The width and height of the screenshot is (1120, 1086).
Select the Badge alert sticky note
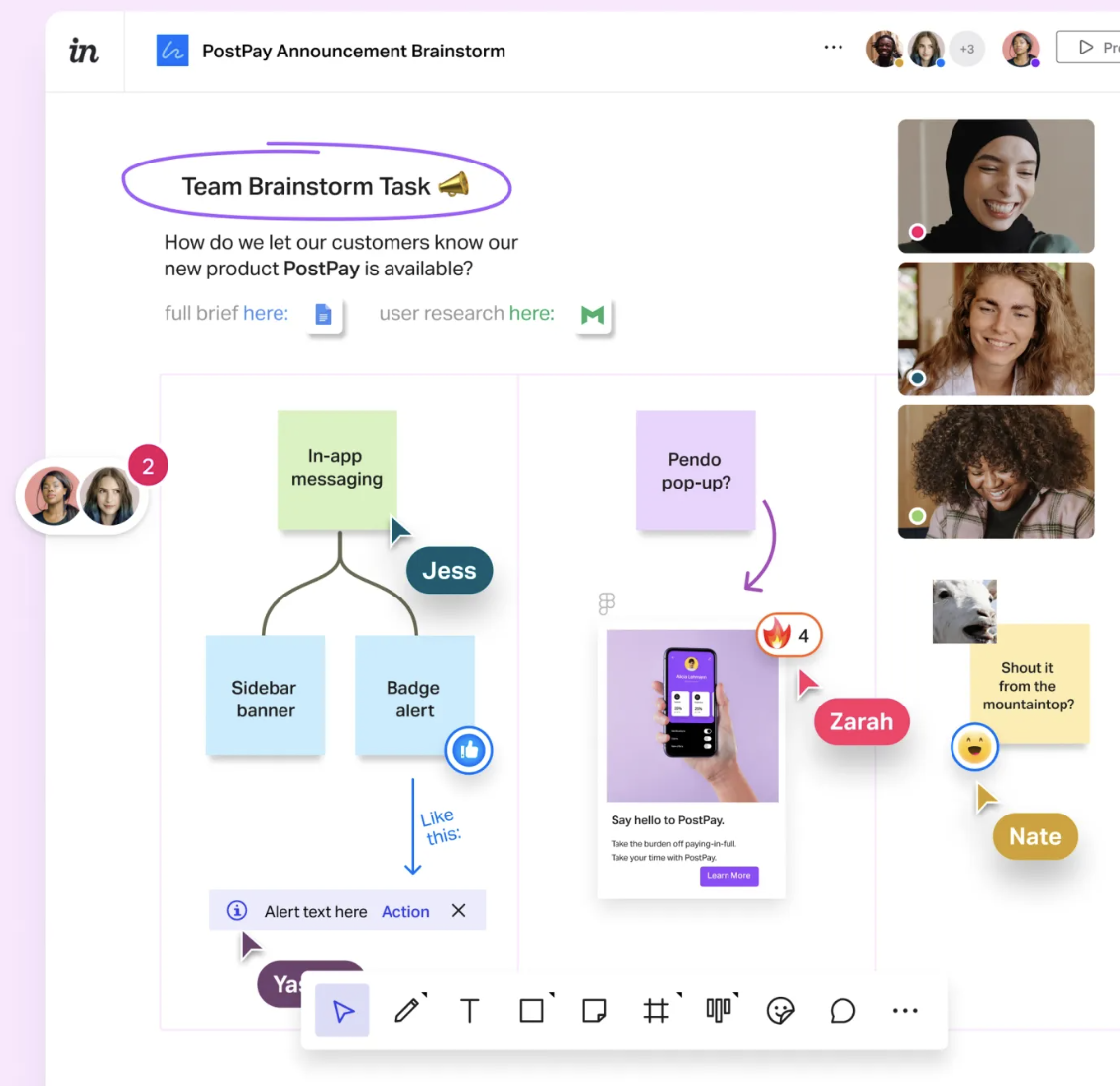click(x=414, y=696)
